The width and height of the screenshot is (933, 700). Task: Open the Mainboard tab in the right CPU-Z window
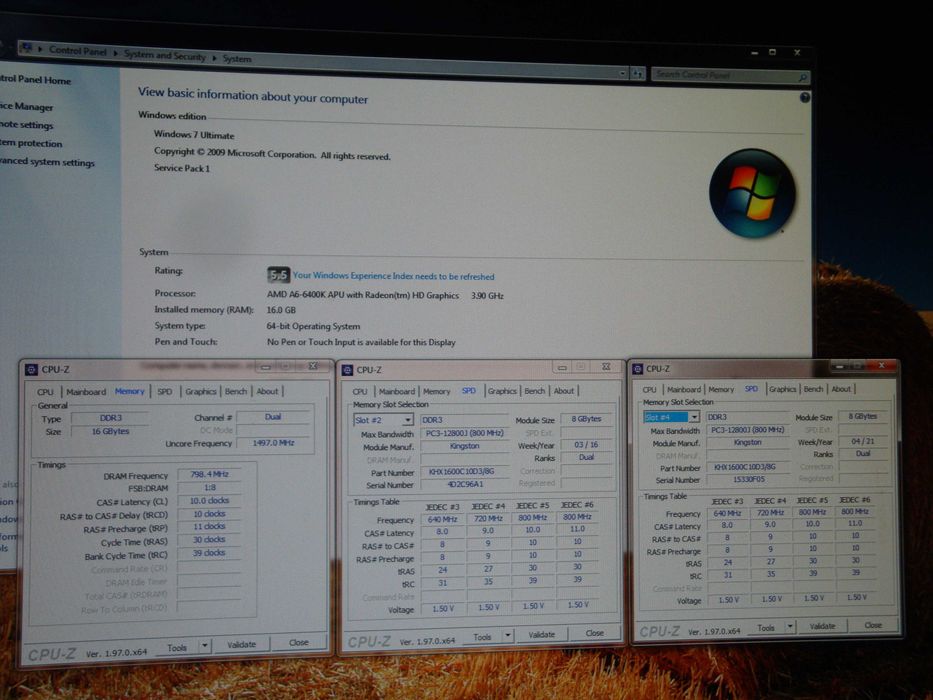point(684,389)
